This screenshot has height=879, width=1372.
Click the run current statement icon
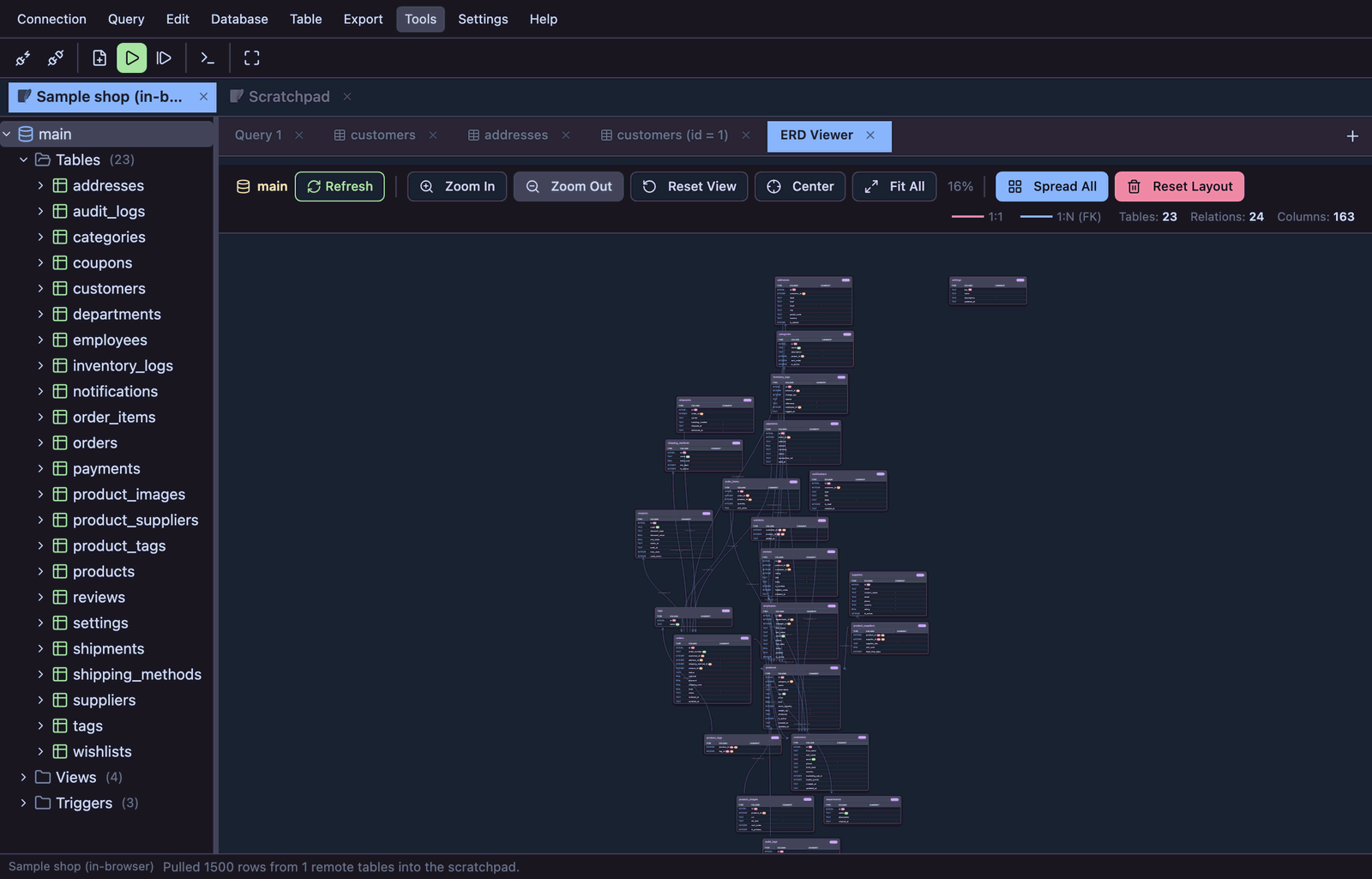(x=164, y=58)
